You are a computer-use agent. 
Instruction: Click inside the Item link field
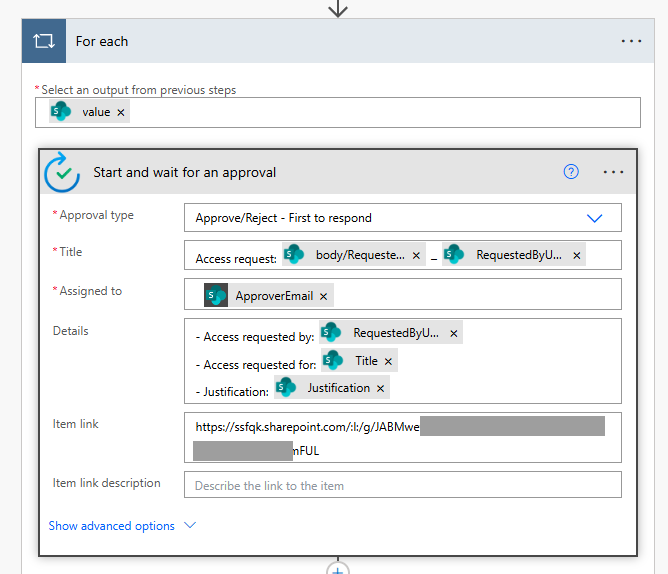(403, 438)
